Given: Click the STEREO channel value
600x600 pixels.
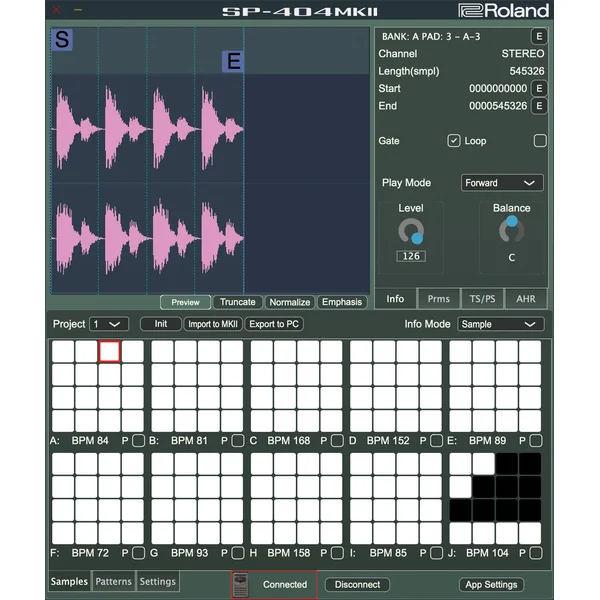Looking at the screenshot, I should click(523, 54).
